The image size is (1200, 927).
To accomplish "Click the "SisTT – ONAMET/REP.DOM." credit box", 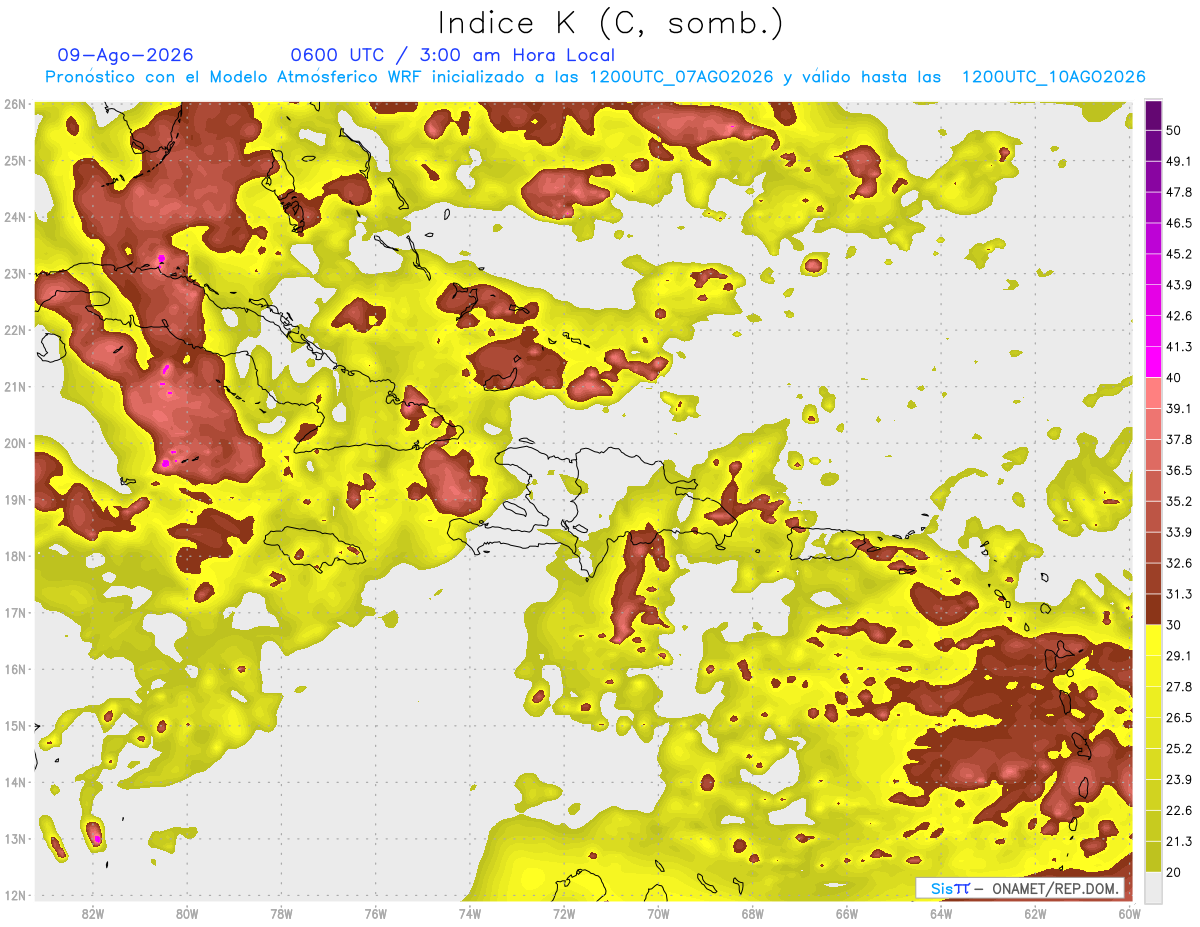I will click(1020, 888).
